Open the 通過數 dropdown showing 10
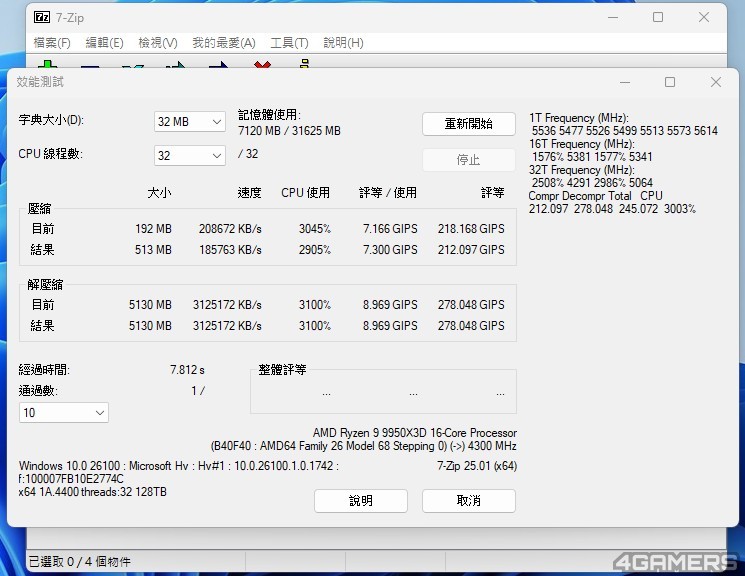This screenshot has width=745, height=576. coord(64,413)
